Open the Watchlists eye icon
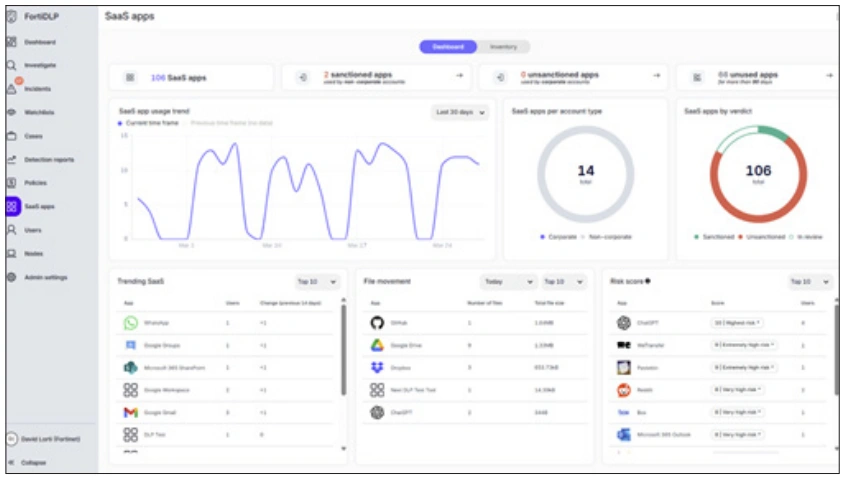 pyautogui.click(x=12, y=112)
